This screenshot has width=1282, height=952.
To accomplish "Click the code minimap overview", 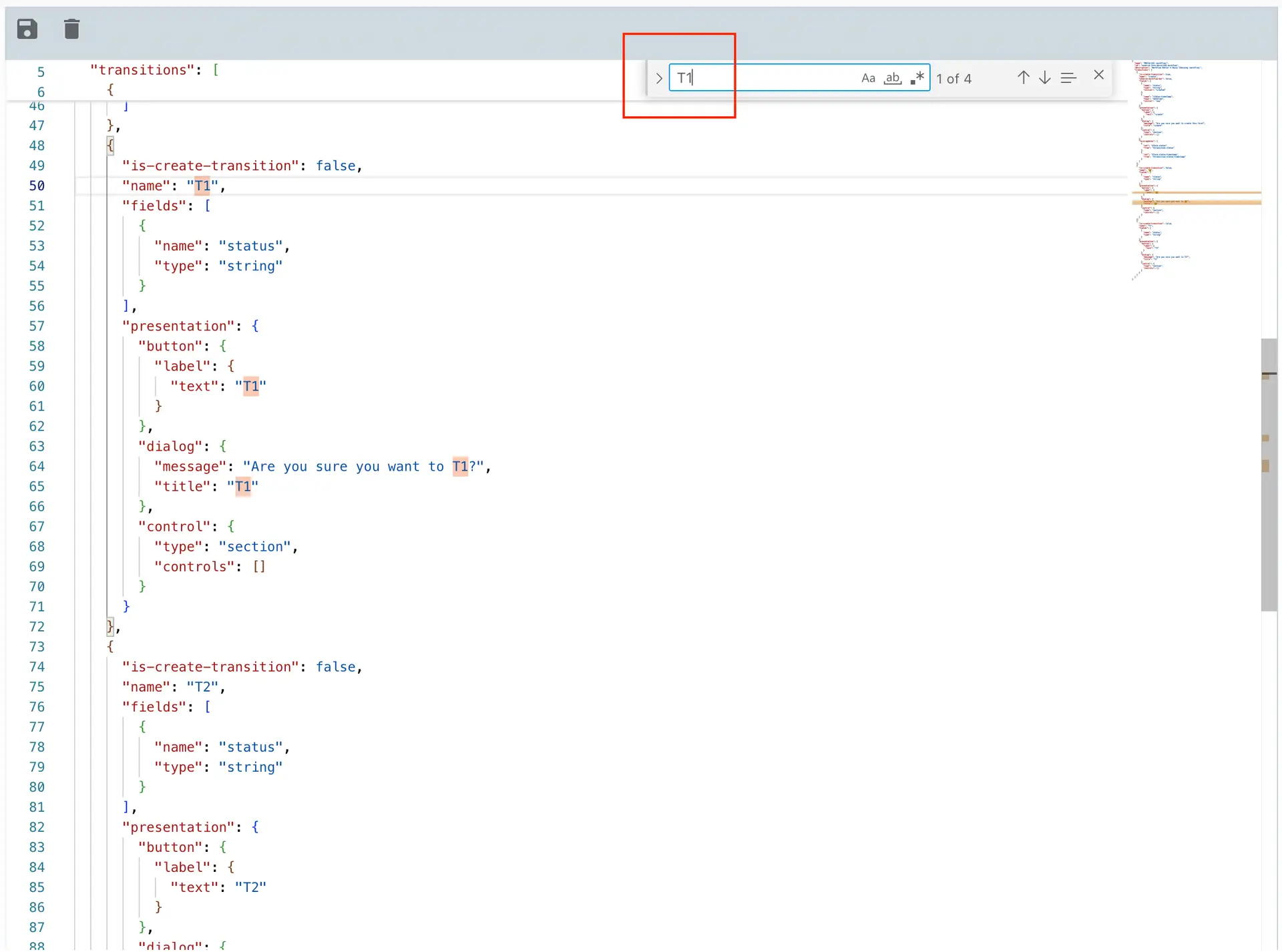I will click(x=1195, y=170).
